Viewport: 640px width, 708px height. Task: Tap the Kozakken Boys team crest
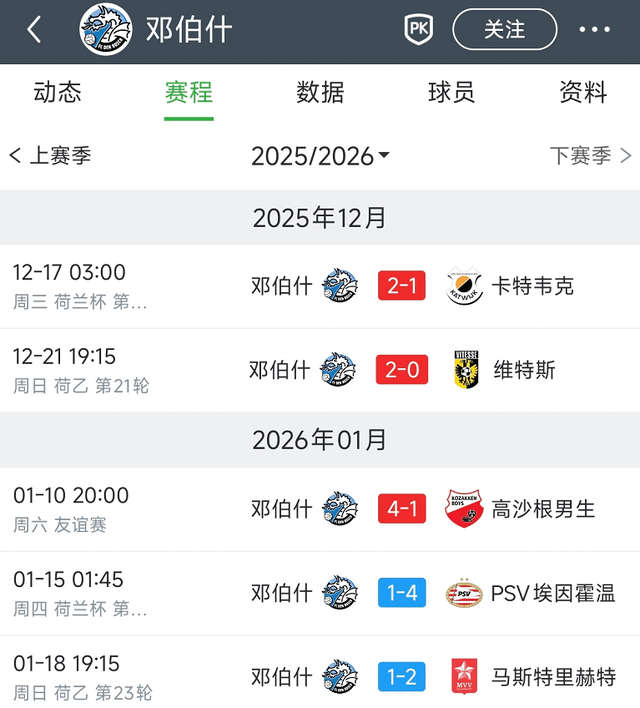click(x=464, y=509)
